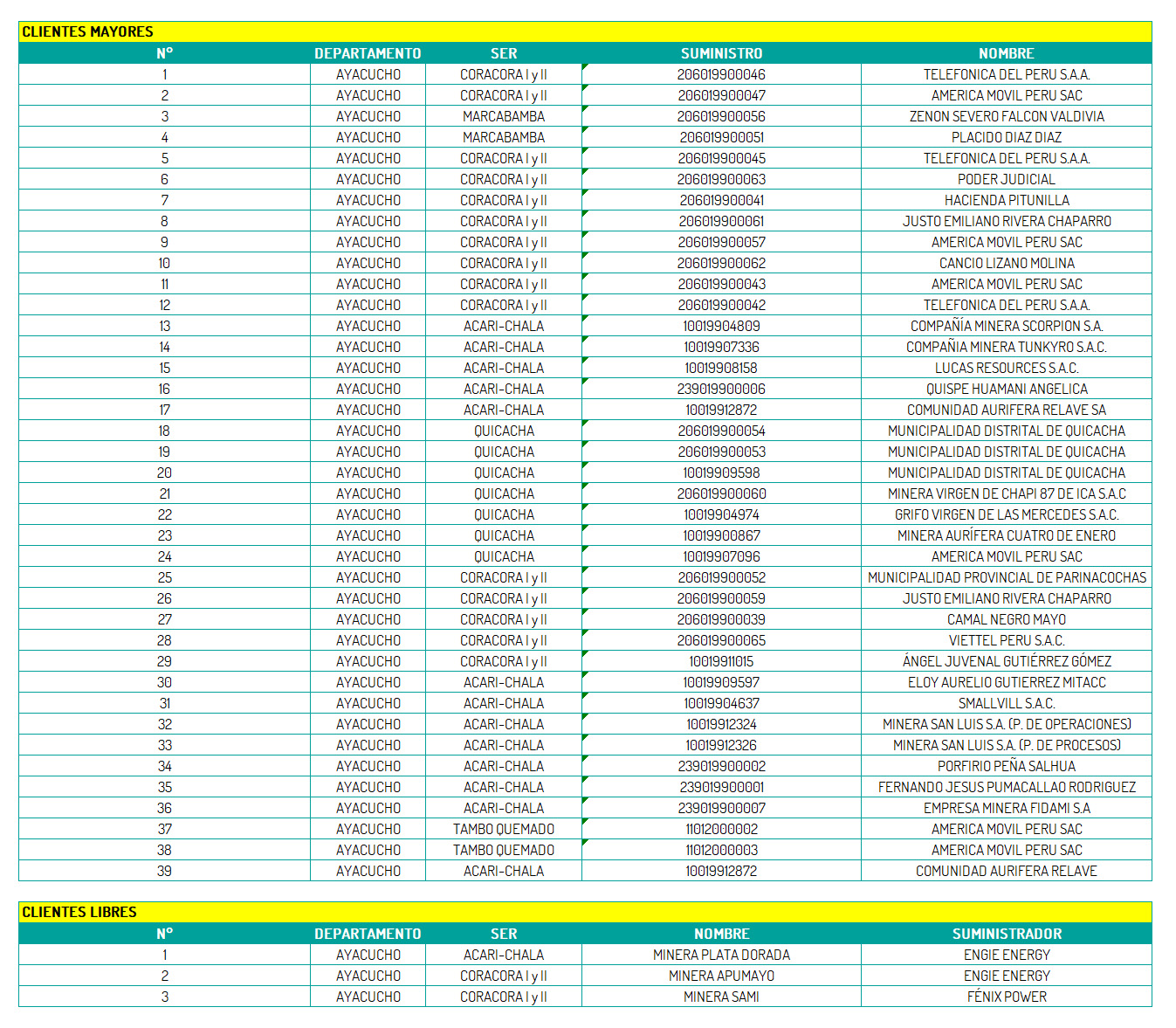
Task: Click supply number 206019900053
Action: point(721,452)
